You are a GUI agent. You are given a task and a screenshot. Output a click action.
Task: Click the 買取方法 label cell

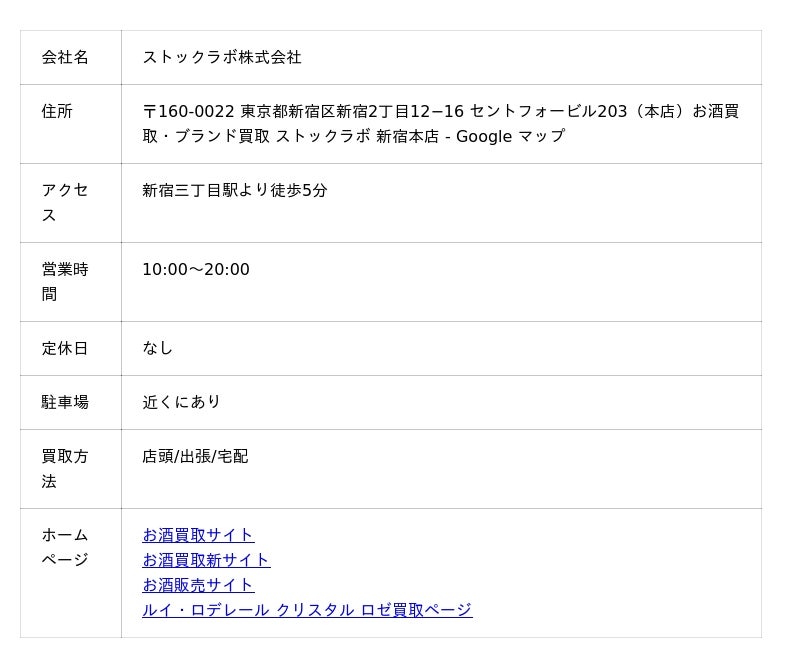[65, 468]
